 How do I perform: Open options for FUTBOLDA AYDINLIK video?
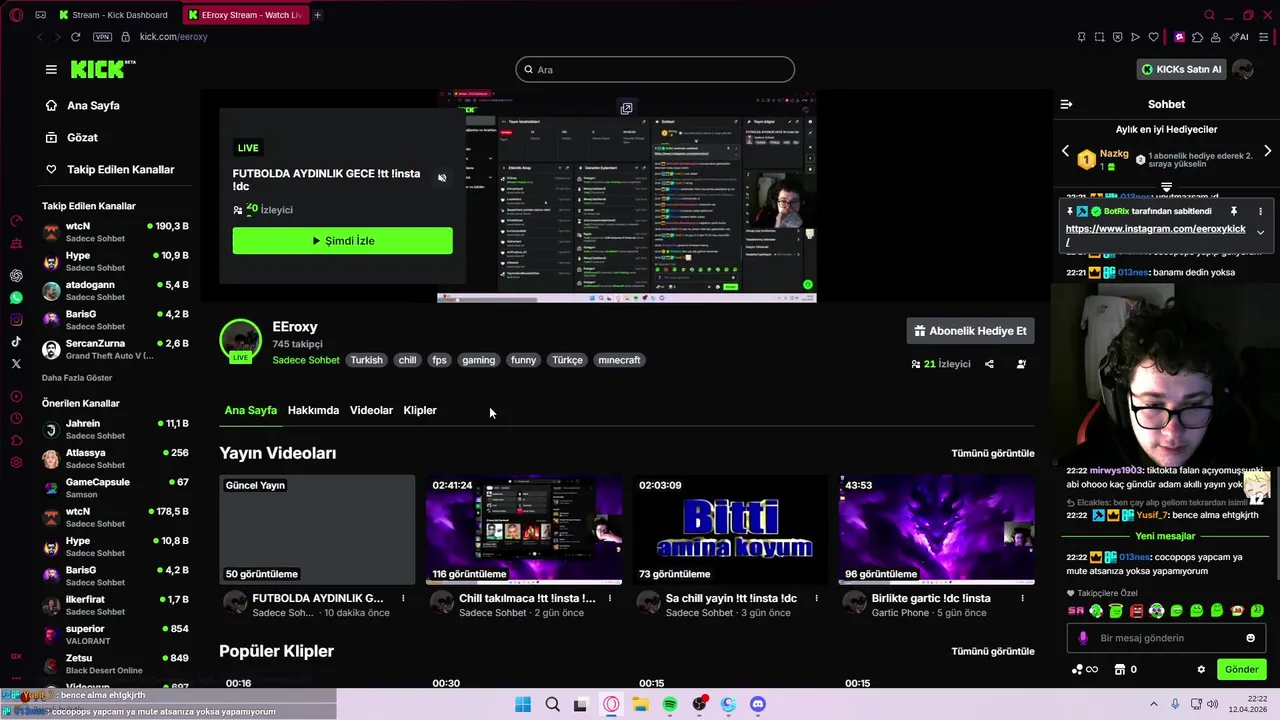coord(403,598)
